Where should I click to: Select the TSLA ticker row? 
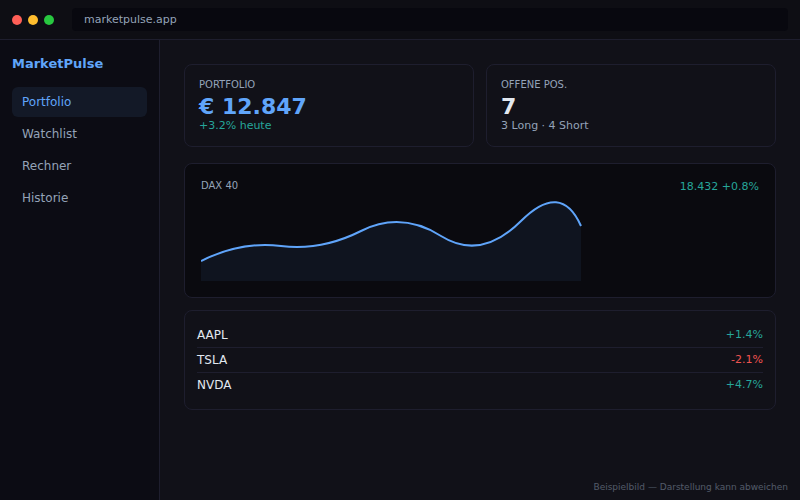480,360
